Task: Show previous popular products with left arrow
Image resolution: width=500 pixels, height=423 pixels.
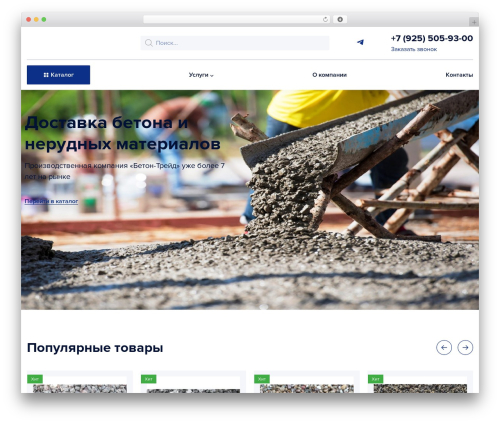Action: pyautogui.click(x=444, y=347)
